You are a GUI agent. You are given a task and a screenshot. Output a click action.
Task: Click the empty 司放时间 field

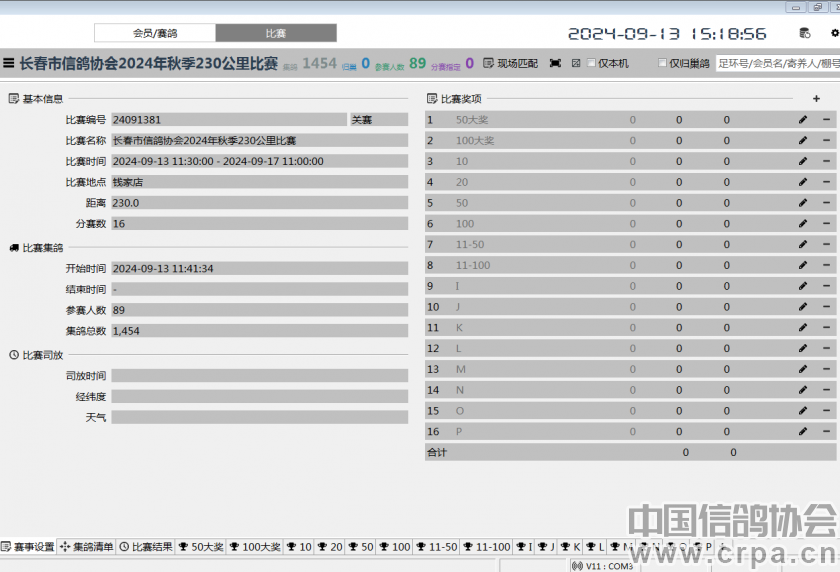coord(260,375)
